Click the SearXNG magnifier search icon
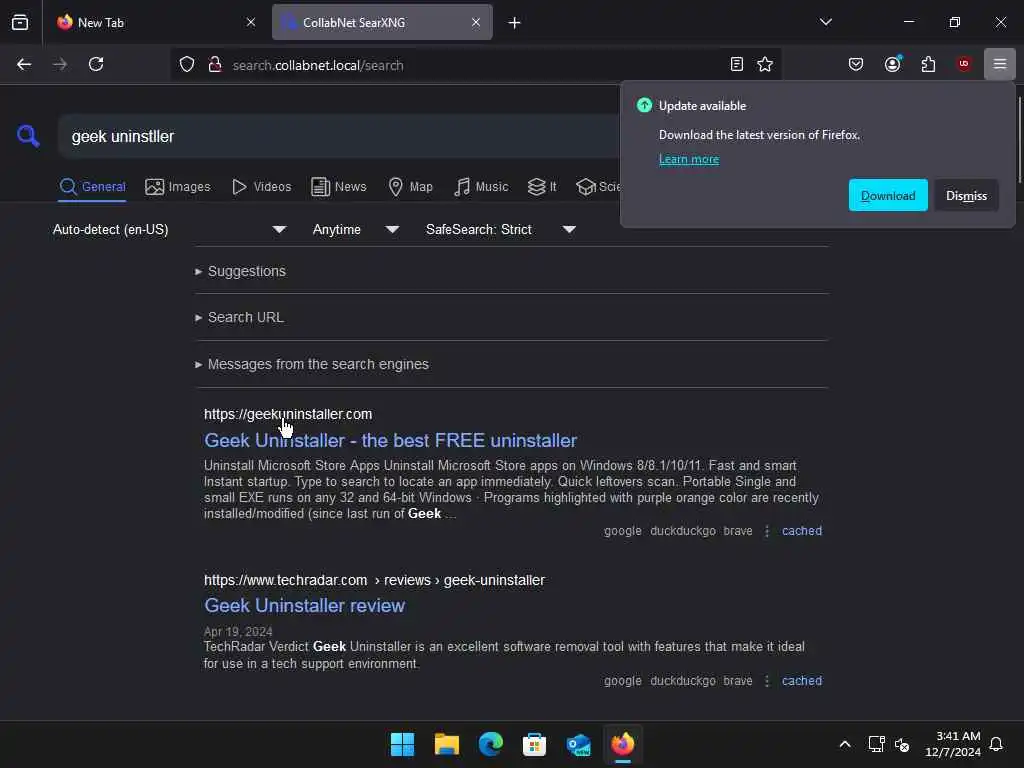 coord(28,136)
